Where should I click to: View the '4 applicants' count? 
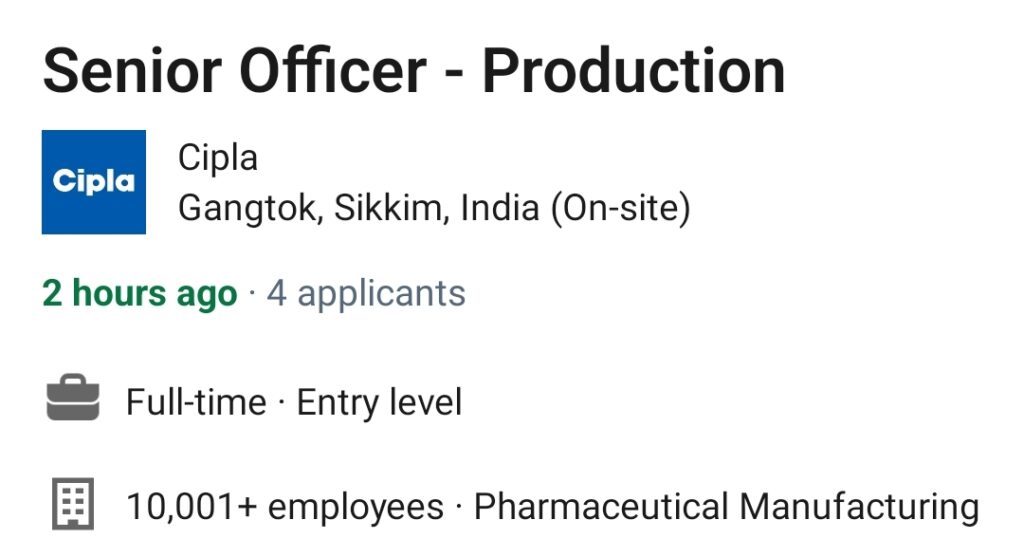366,294
